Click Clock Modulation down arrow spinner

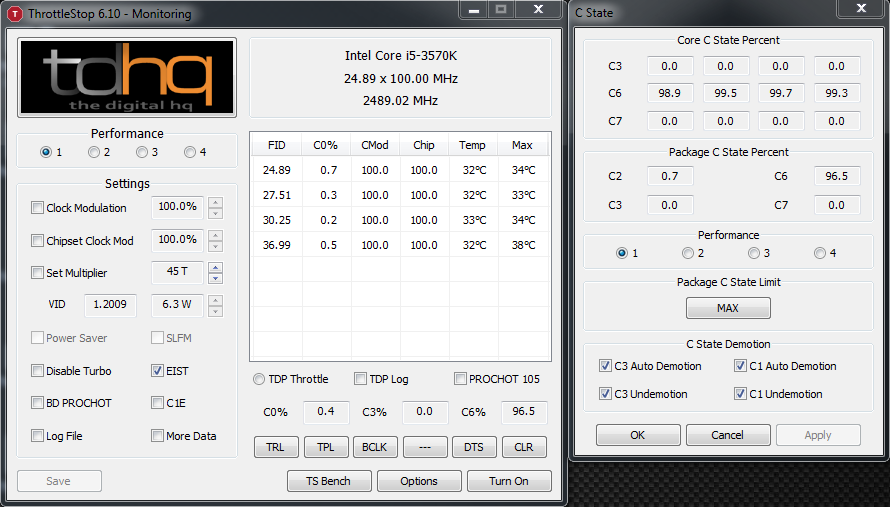(215, 213)
